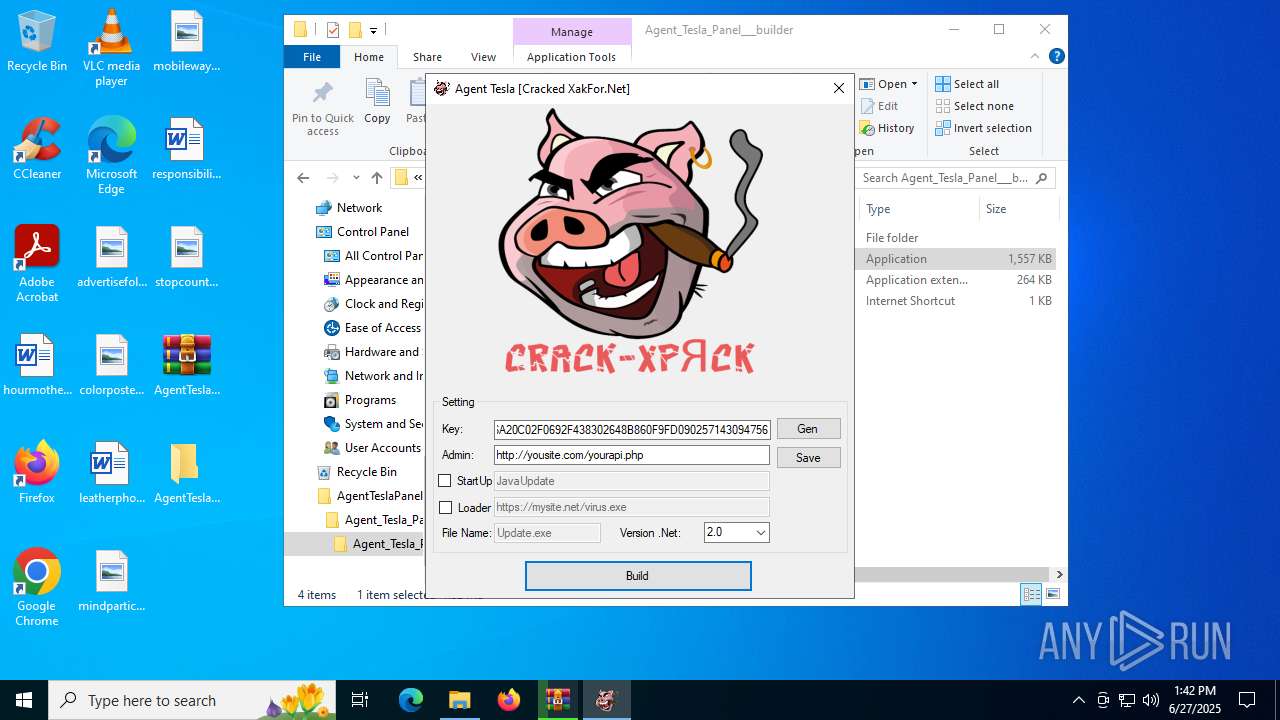Click the File Name field Update.exe
Image resolution: width=1280 pixels, height=720 pixels.
coord(547,533)
